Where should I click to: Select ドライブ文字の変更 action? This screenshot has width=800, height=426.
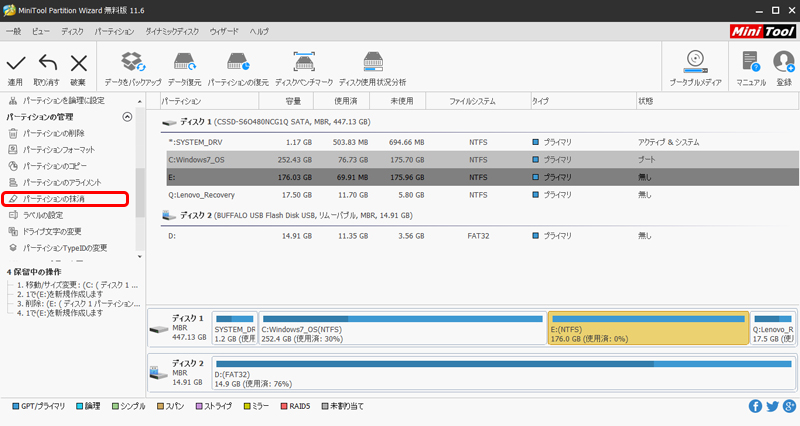tap(51, 232)
